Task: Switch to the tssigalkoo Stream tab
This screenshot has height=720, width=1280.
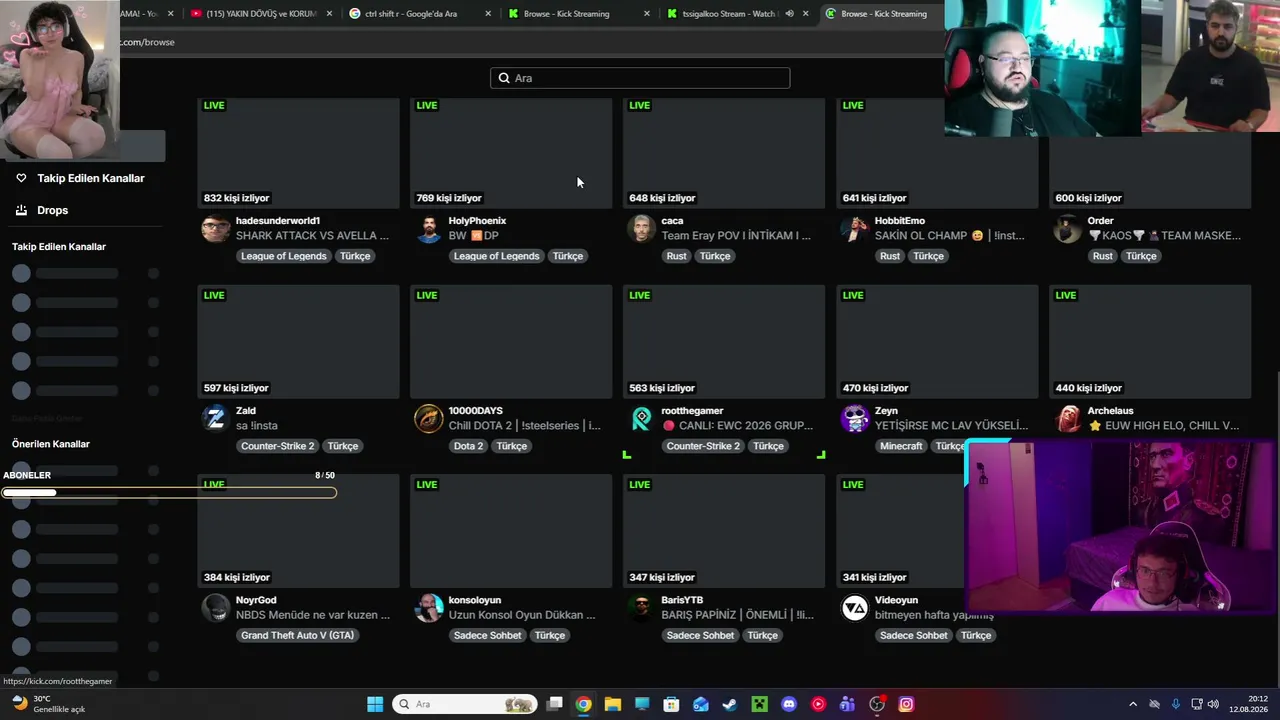Action: [x=738, y=14]
